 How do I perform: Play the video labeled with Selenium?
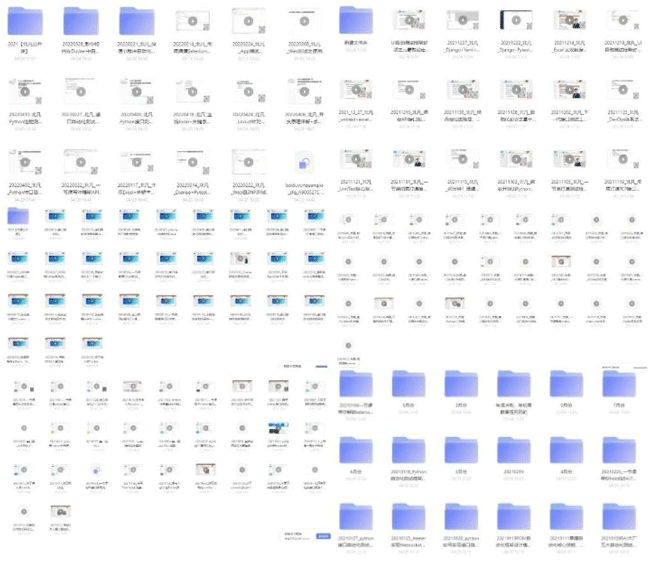coord(192,21)
